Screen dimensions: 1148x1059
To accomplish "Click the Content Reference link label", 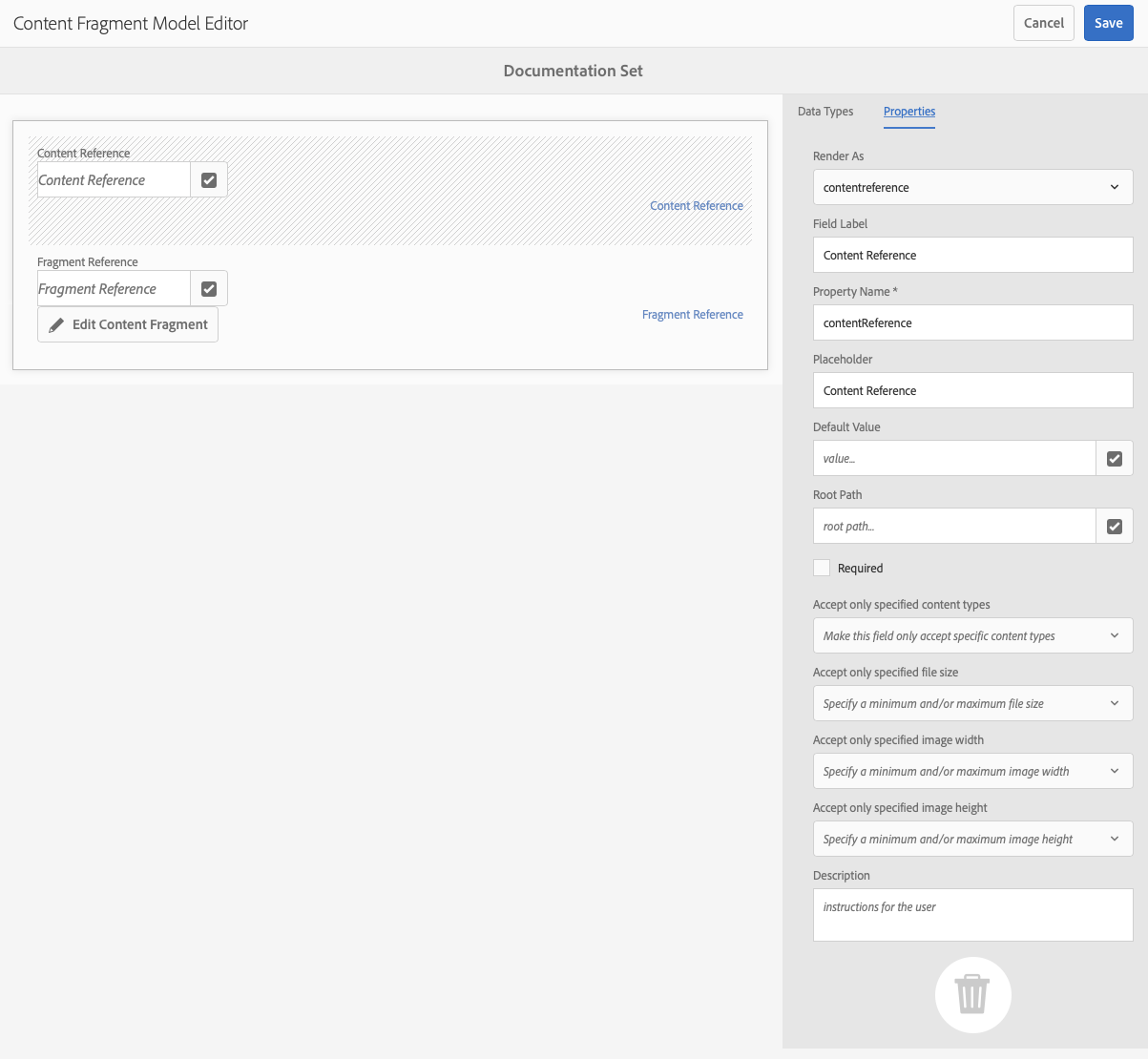I will [697, 206].
